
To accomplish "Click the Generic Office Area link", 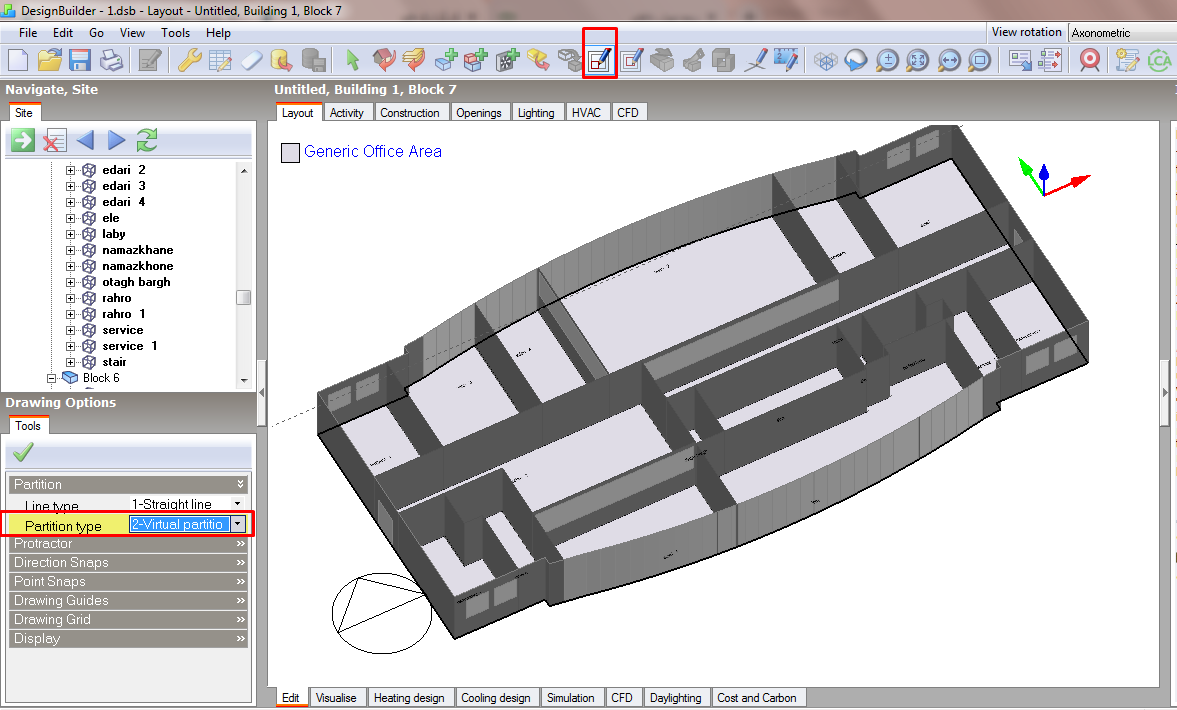I will coord(373,152).
